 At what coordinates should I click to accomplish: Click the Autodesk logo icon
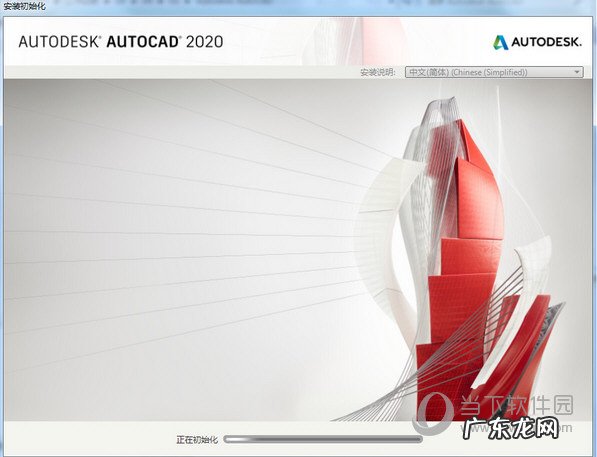coord(500,42)
